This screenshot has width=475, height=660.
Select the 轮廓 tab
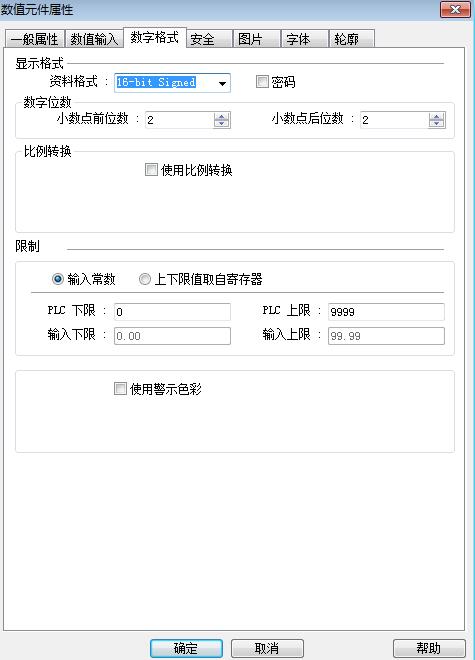point(352,39)
